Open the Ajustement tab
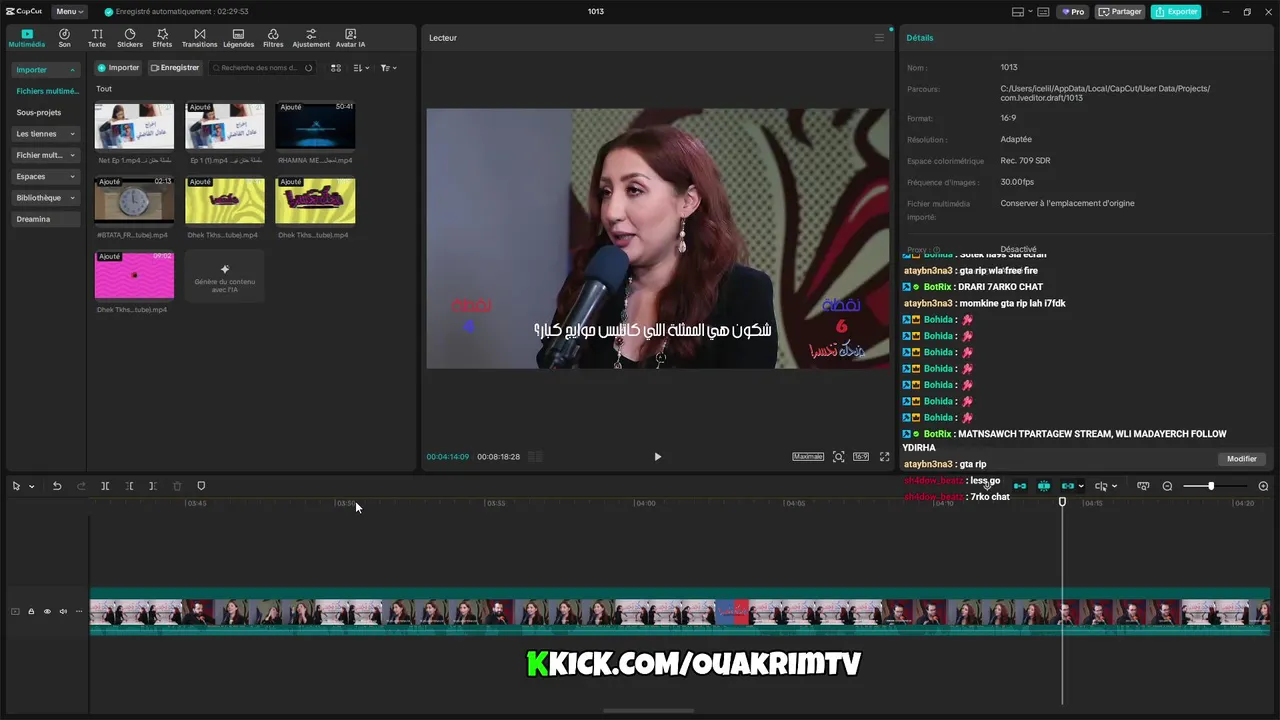 coord(311,38)
